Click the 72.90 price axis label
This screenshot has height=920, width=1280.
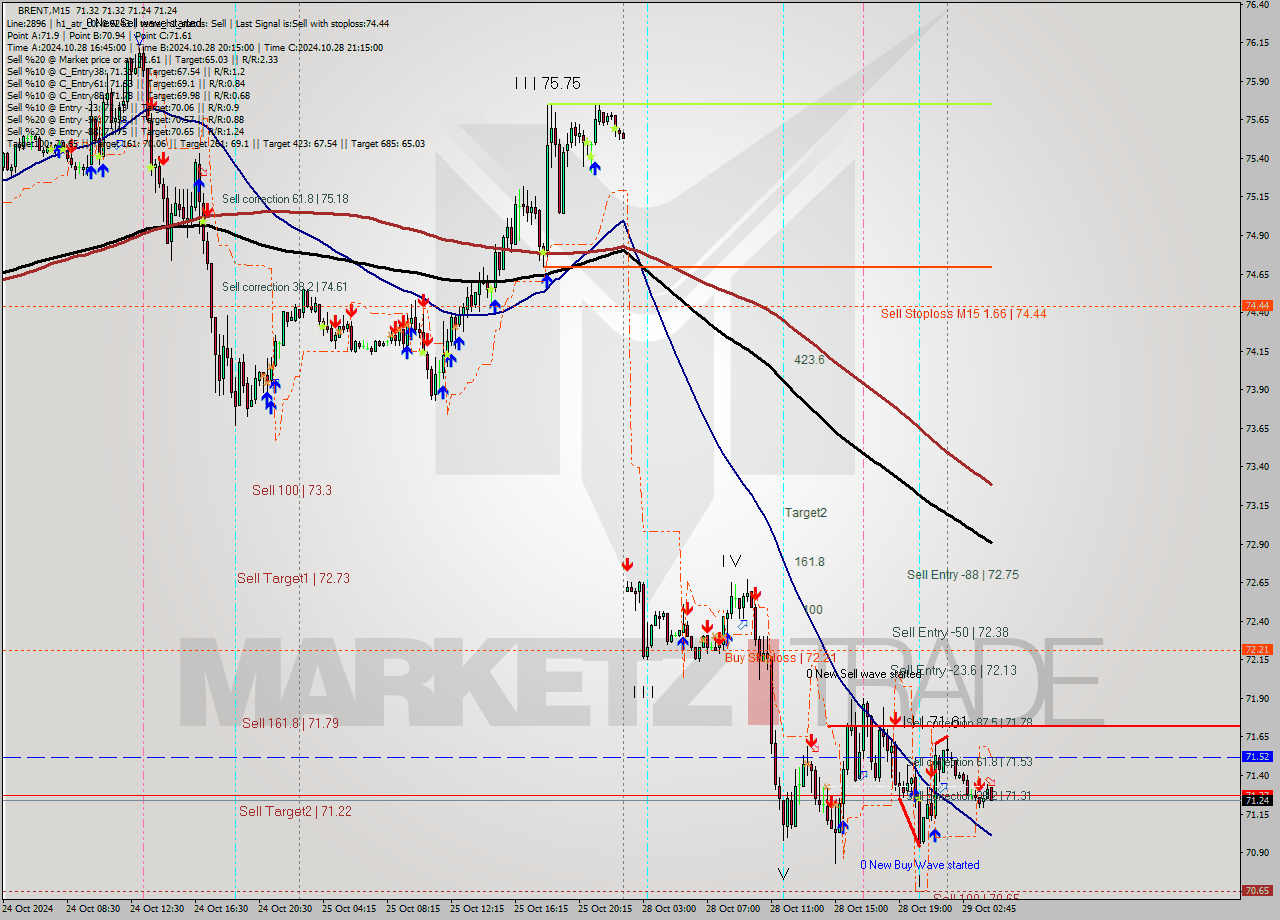1258,544
